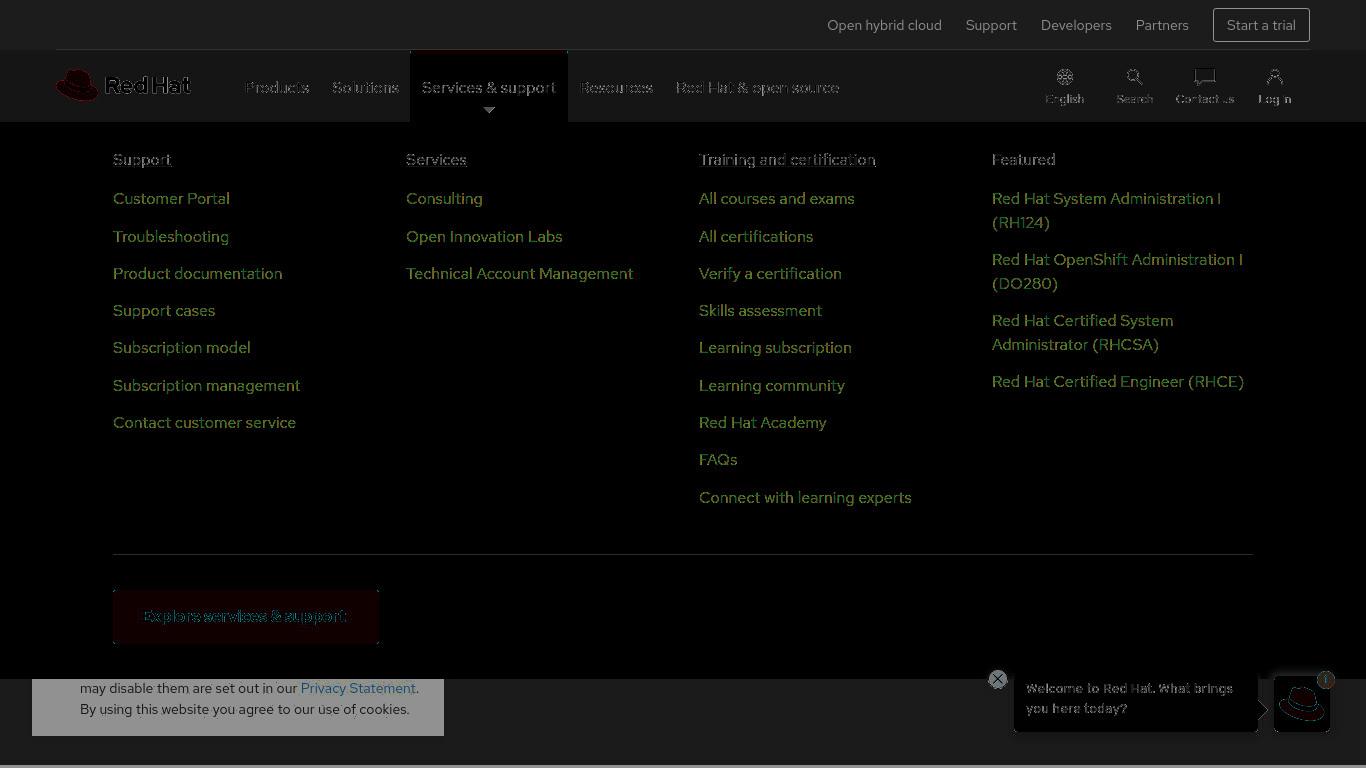The width and height of the screenshot is (1366, 768).
Task: Go to Open hybrid cloud
Action: pos(884,25)
